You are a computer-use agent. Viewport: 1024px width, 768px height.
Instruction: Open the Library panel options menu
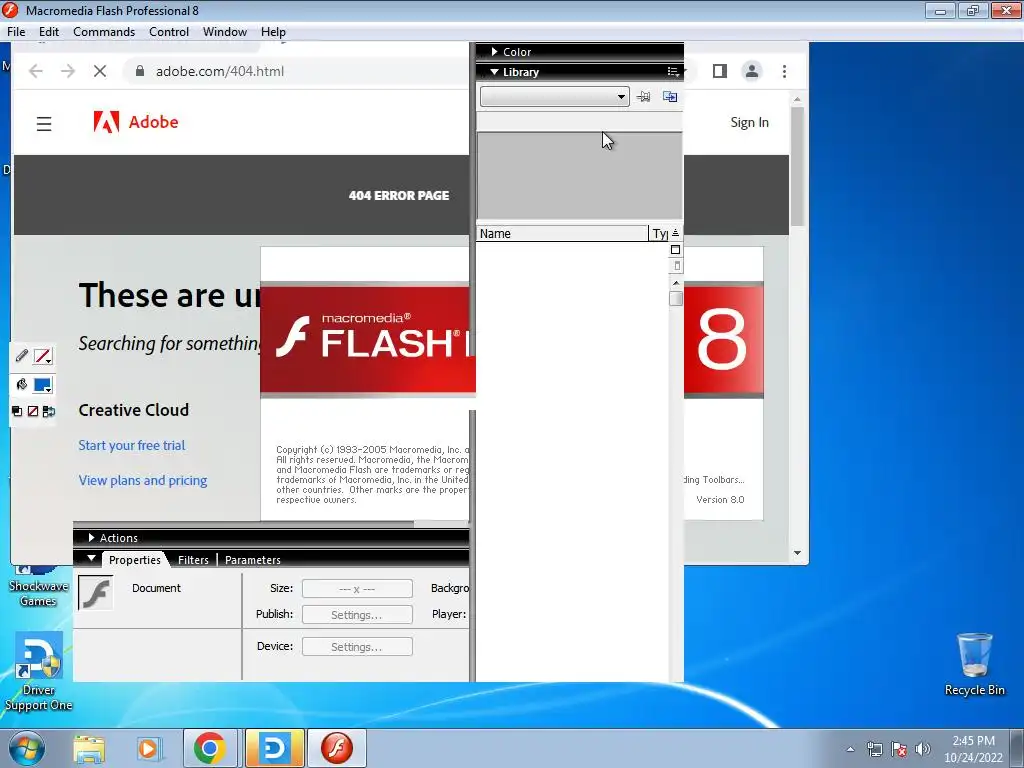coord(673,72)
